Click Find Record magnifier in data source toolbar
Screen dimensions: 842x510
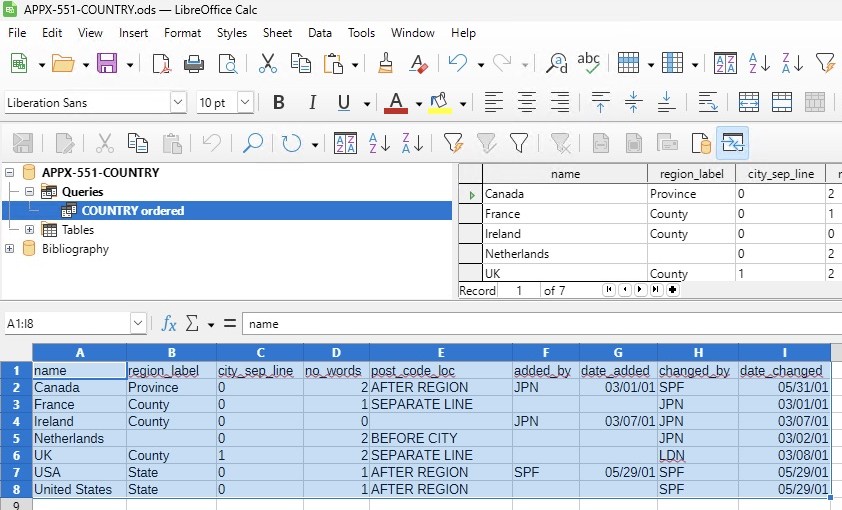(252, 143)
